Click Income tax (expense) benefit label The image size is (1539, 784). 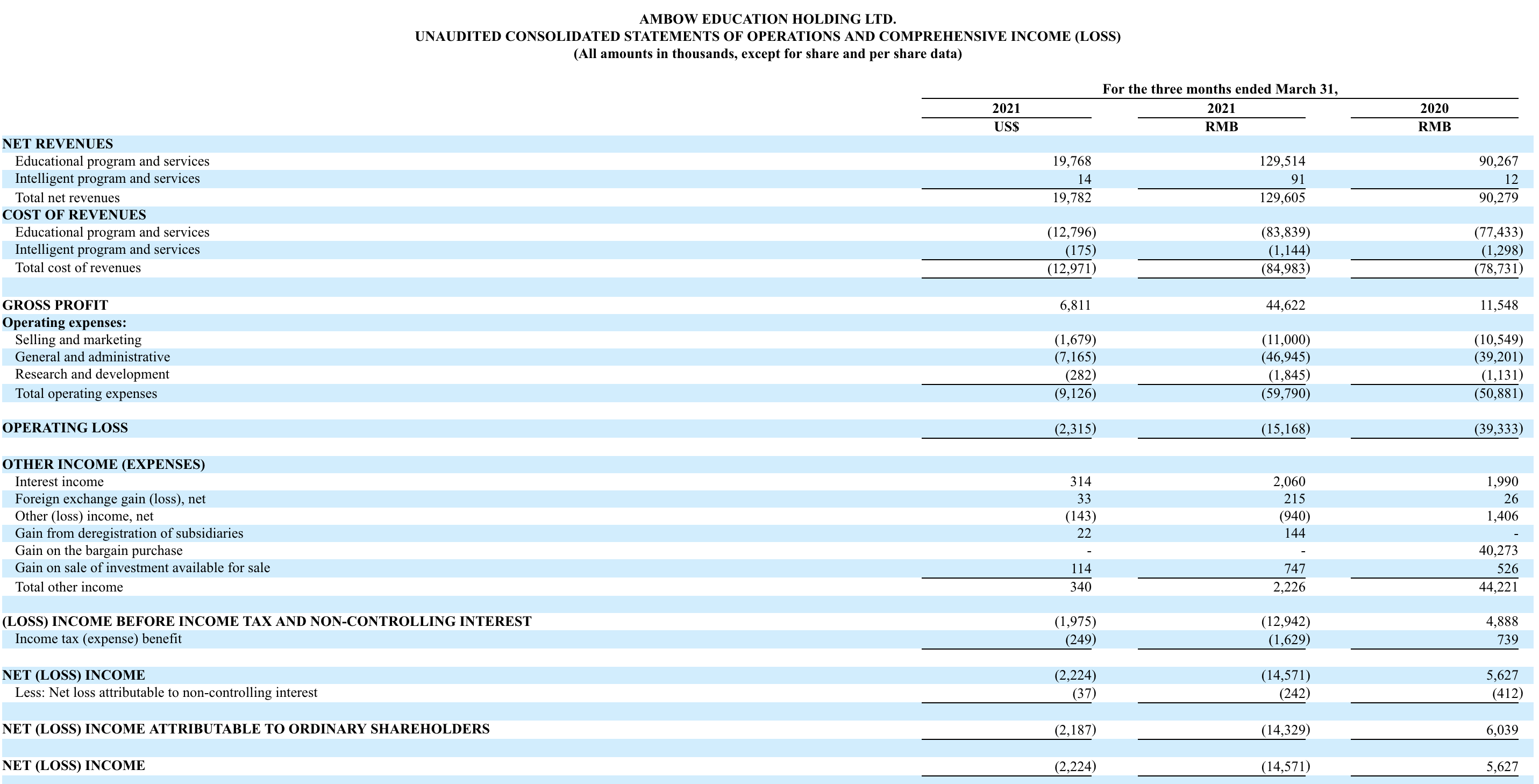point(98,639)
